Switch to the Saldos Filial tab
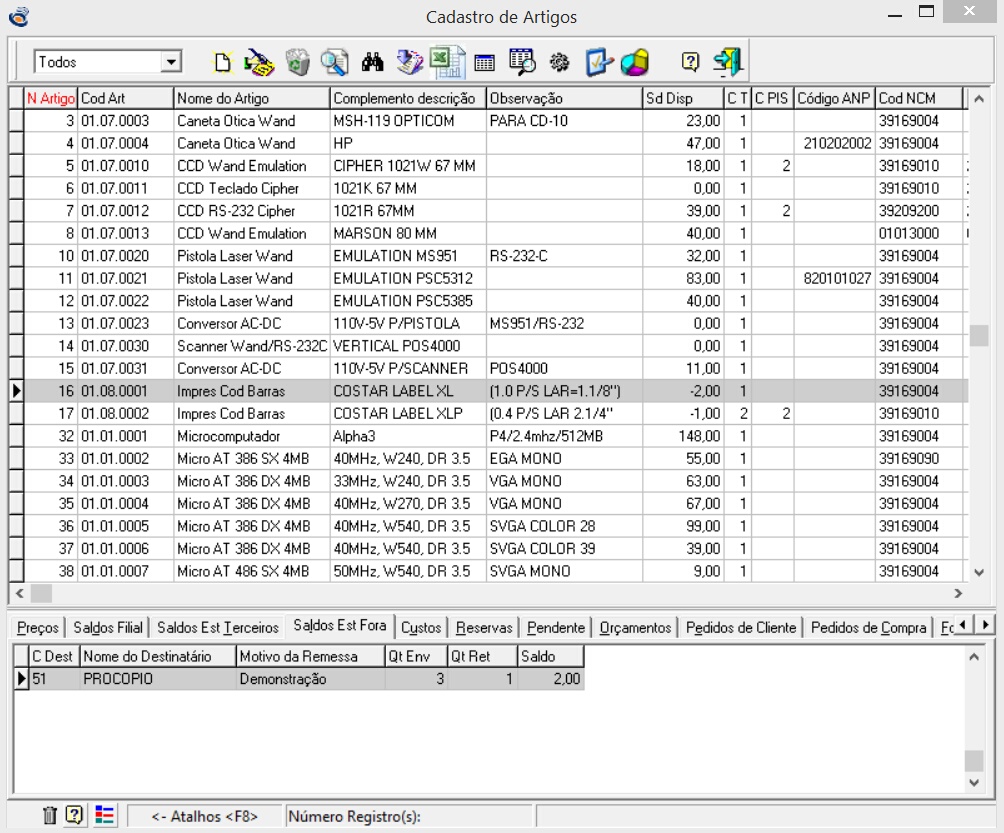1004x833 pixels. click(x=108, y=627)
